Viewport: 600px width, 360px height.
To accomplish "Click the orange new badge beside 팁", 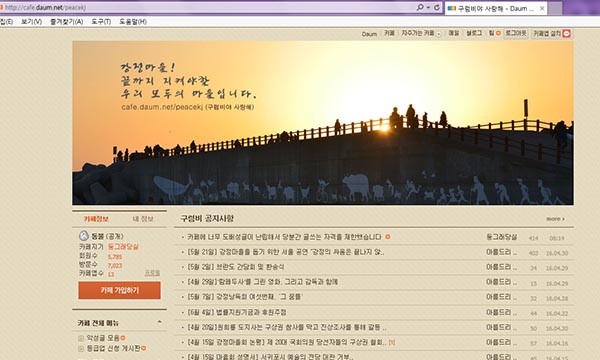I will (498, 33).
